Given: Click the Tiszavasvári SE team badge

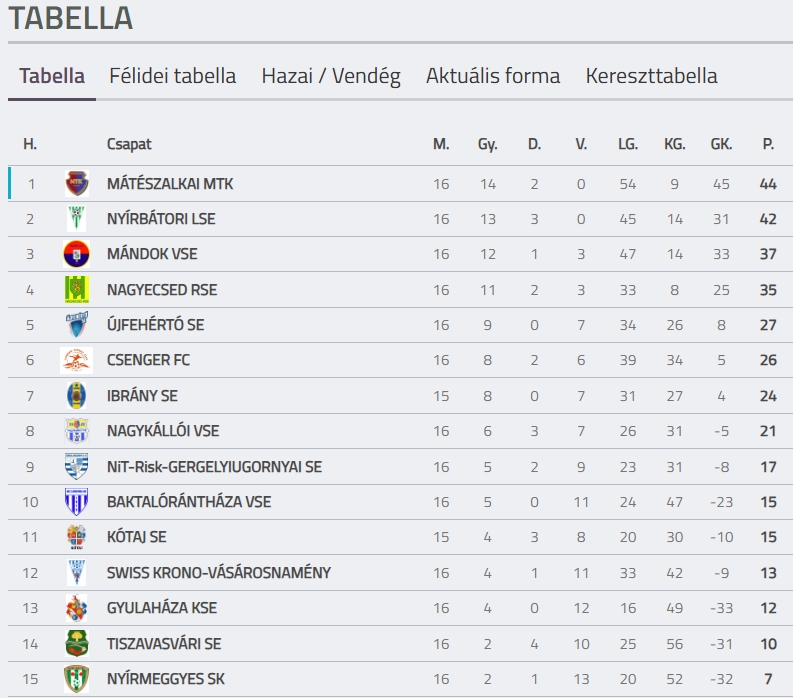Looking at the screenshot, I should click(77, 643).
